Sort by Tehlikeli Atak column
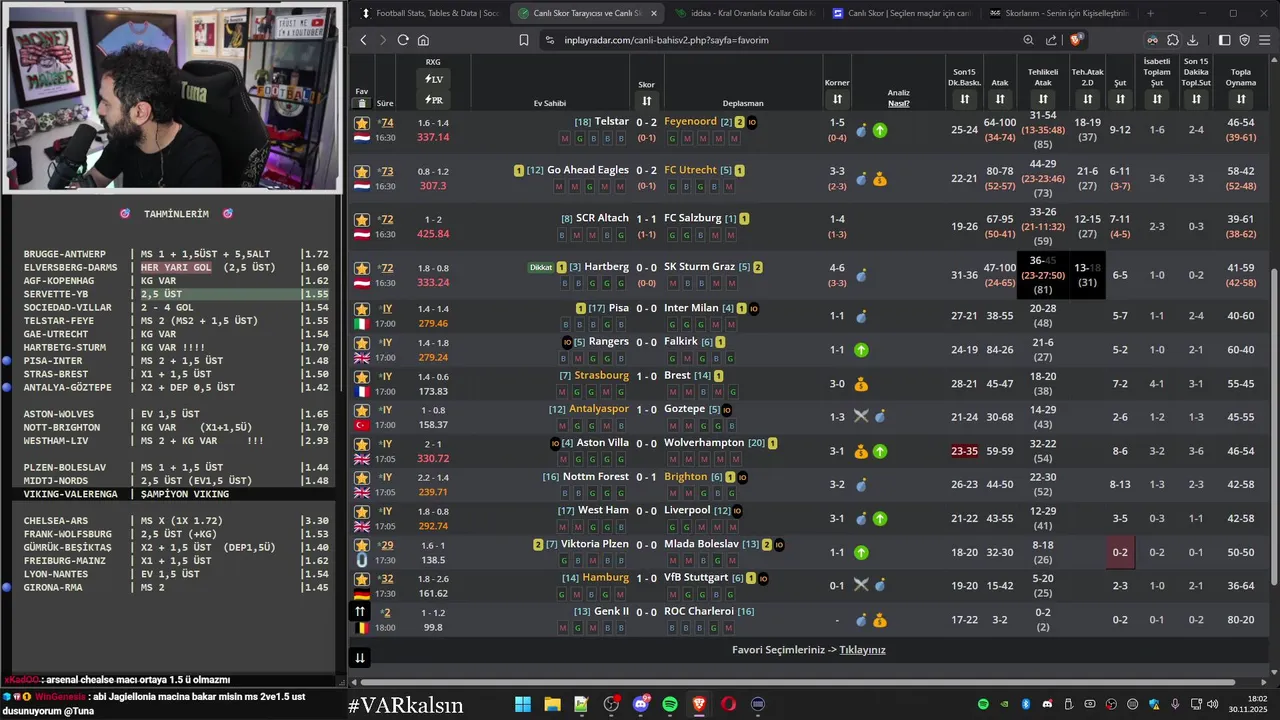Viewport: 1280px width, 720px height. click(1043, 99)
